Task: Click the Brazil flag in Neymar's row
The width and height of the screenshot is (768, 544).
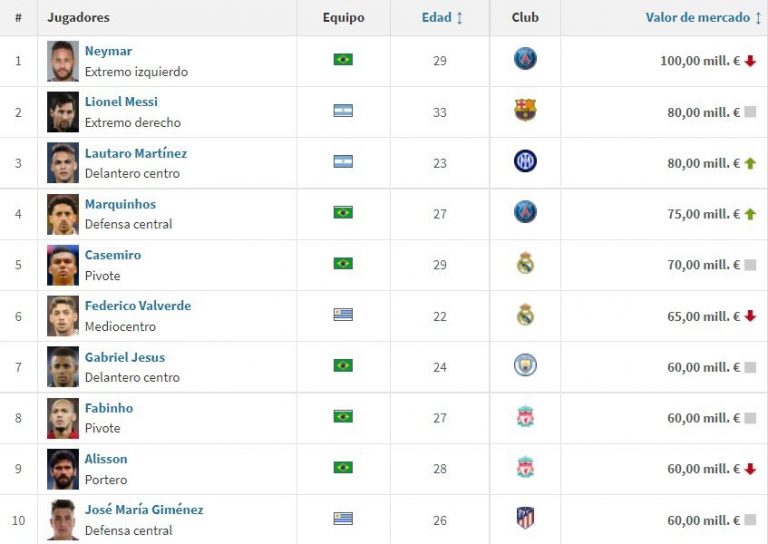Action: pos(343,60)
